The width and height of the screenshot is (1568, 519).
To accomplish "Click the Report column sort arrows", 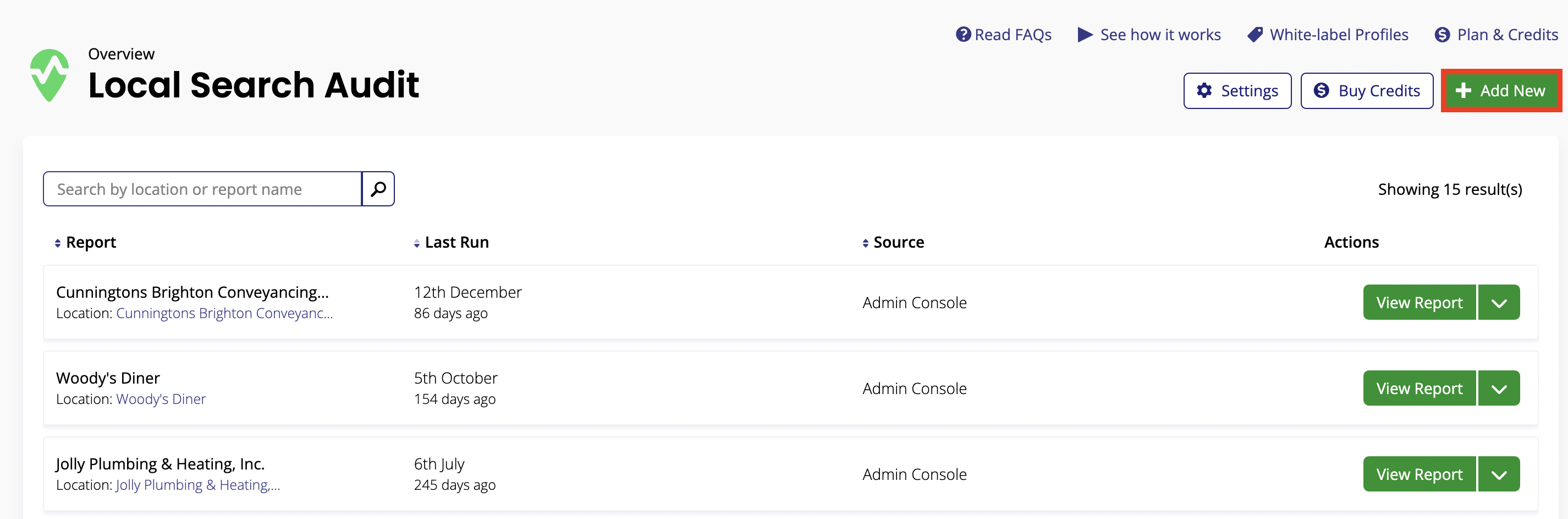I will pyautogui.click(x=58, y=243).
